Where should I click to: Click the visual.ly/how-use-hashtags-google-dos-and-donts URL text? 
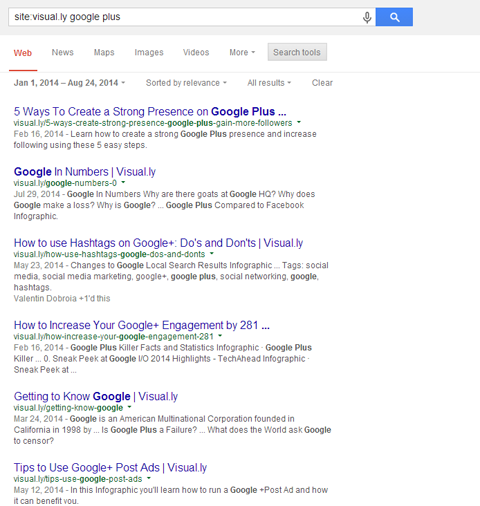pyautogui.click(x=109, y=254)
